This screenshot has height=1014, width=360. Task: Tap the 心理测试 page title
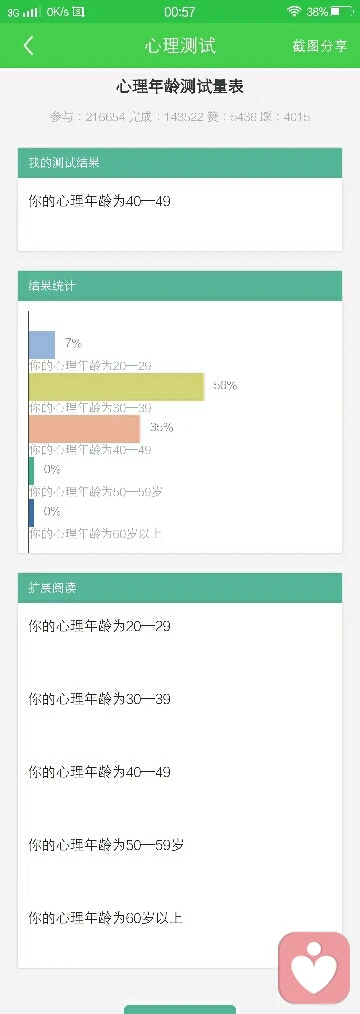(180, 46)
